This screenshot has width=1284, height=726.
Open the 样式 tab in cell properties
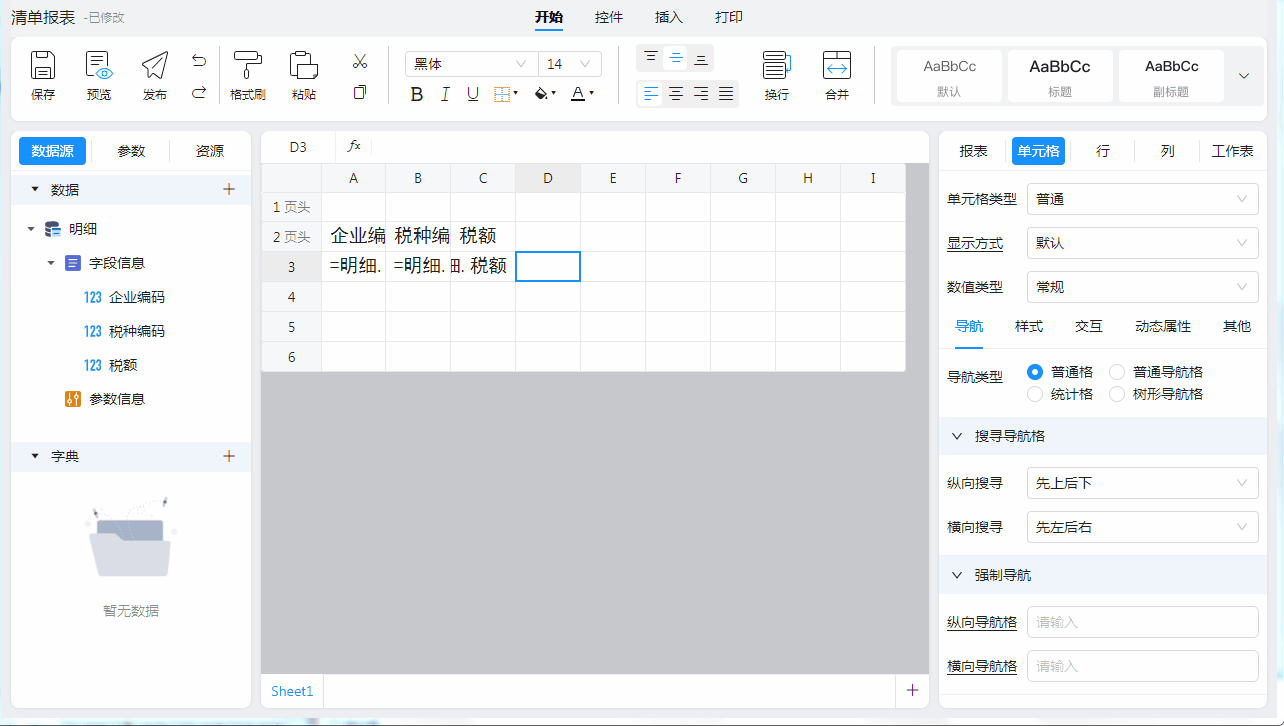1029,326
